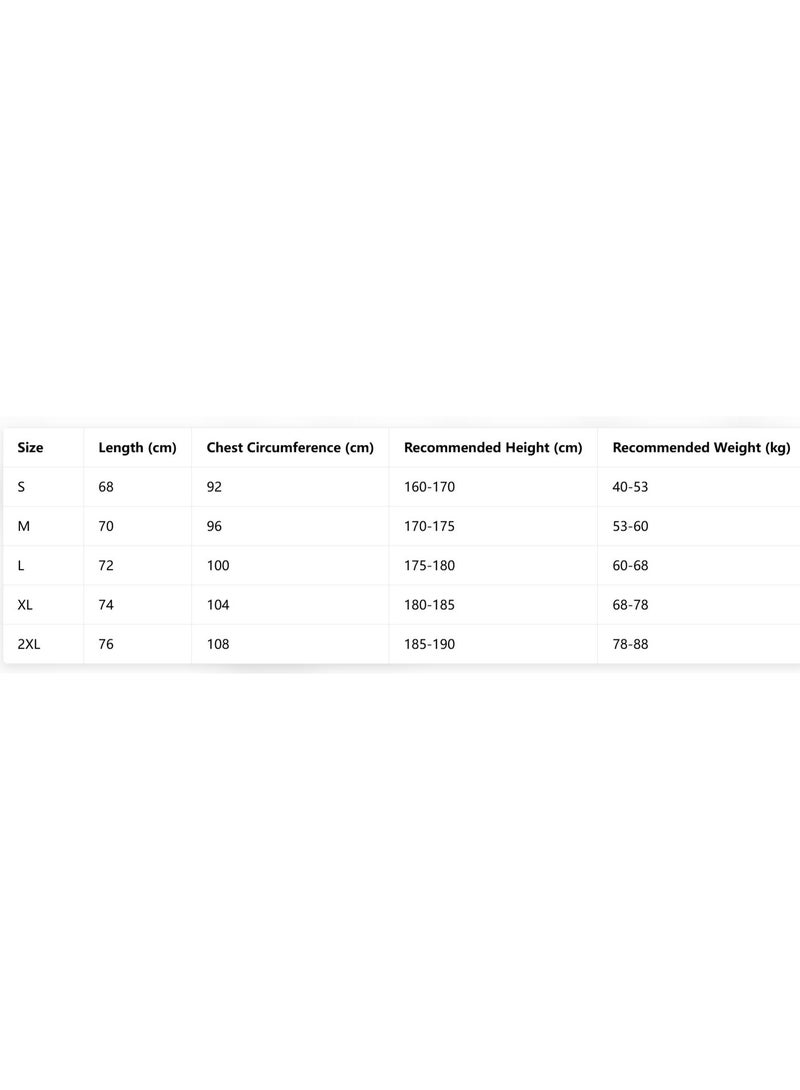The image size is (800, 1090).
Task: Click the height range 180-185
Action: (430, 605)
